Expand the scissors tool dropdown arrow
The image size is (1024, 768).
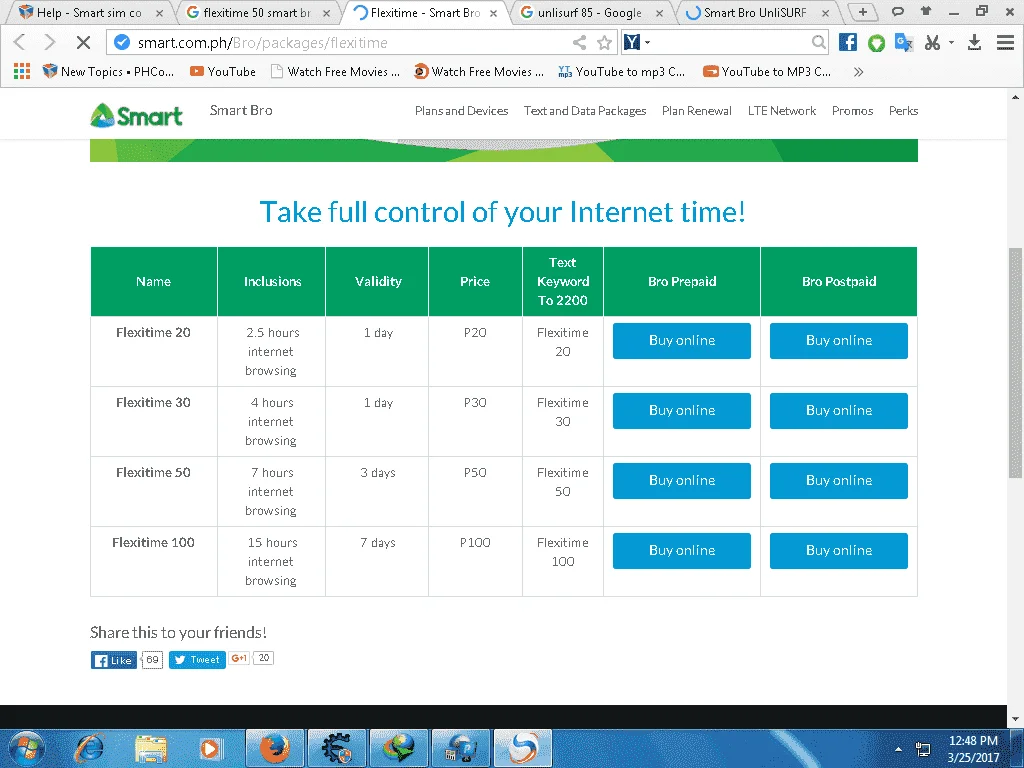point(952,42)
